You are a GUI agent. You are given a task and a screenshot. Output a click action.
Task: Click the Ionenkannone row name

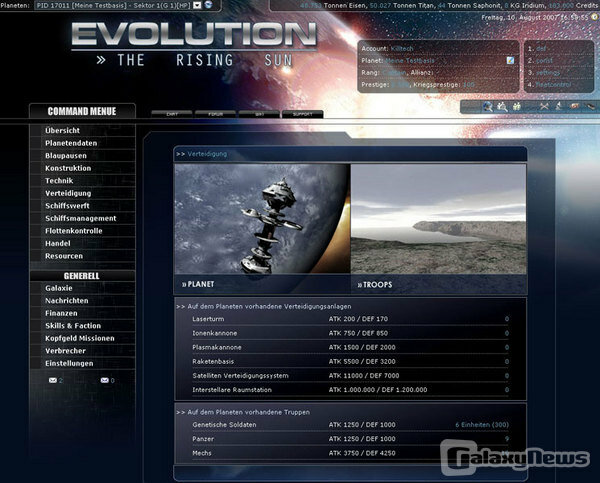point(215,333)
